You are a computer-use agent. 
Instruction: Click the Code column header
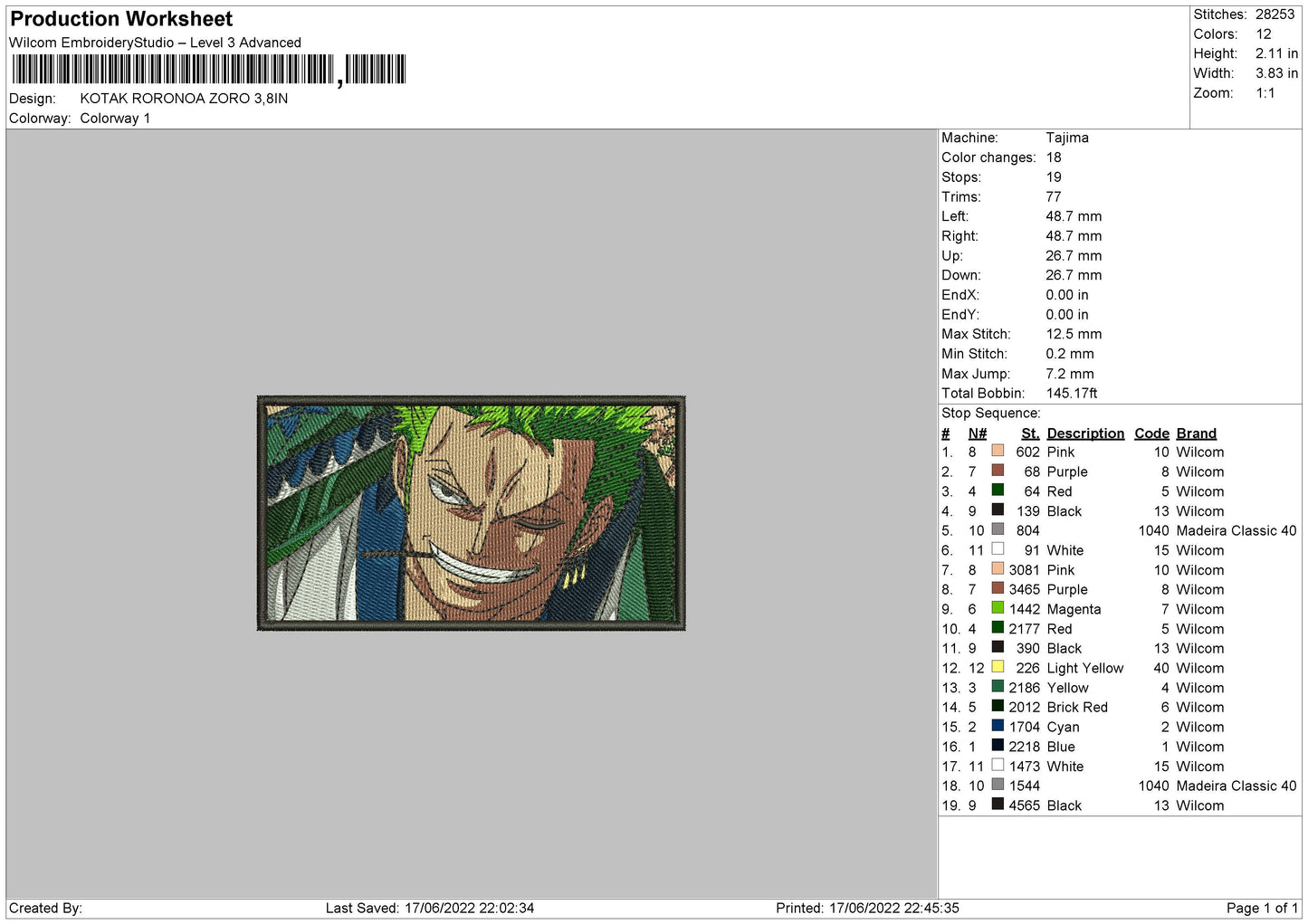click(x=1151, y=433)
